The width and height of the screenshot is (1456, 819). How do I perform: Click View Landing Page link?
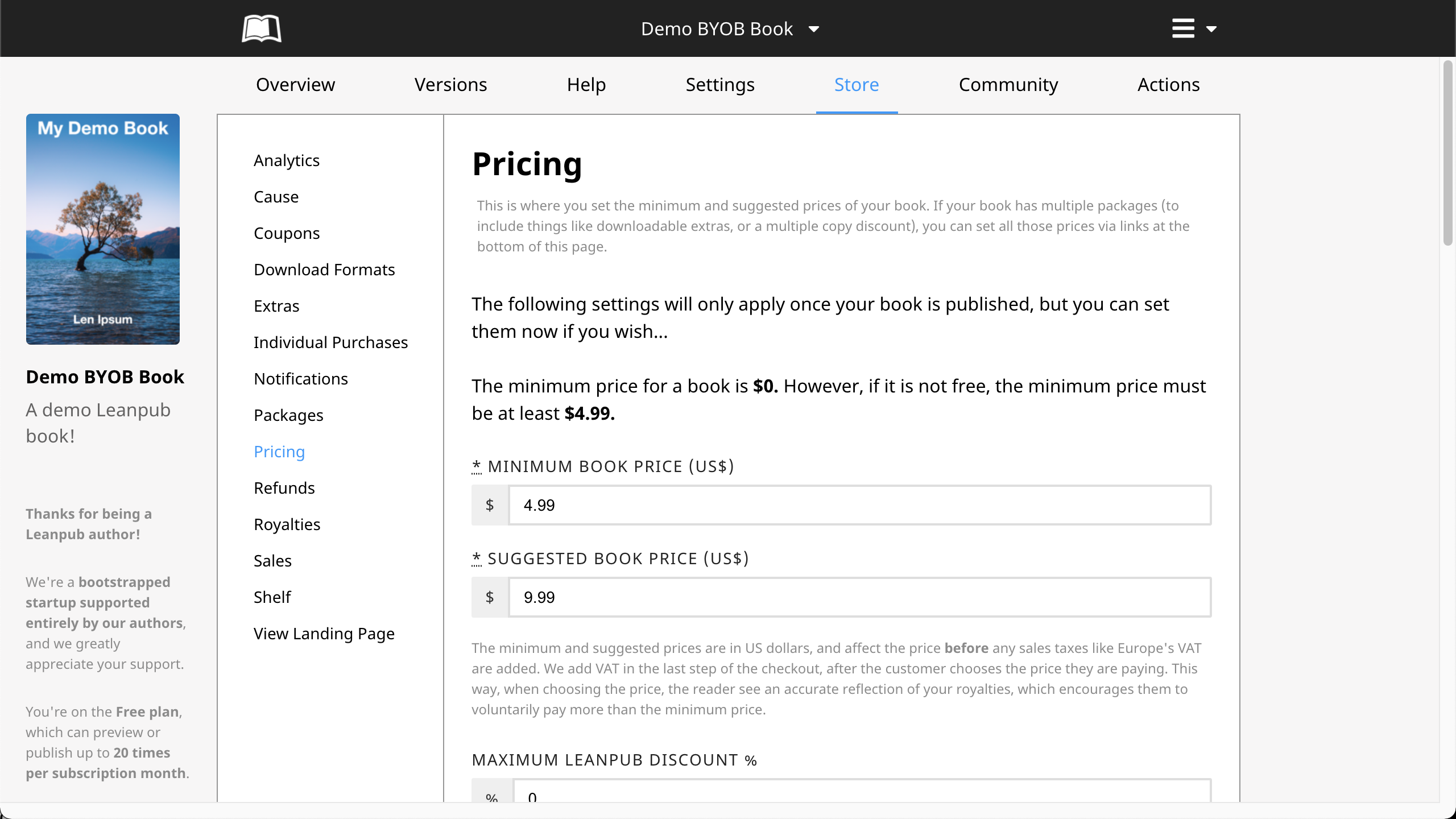[x=324, y=634]
